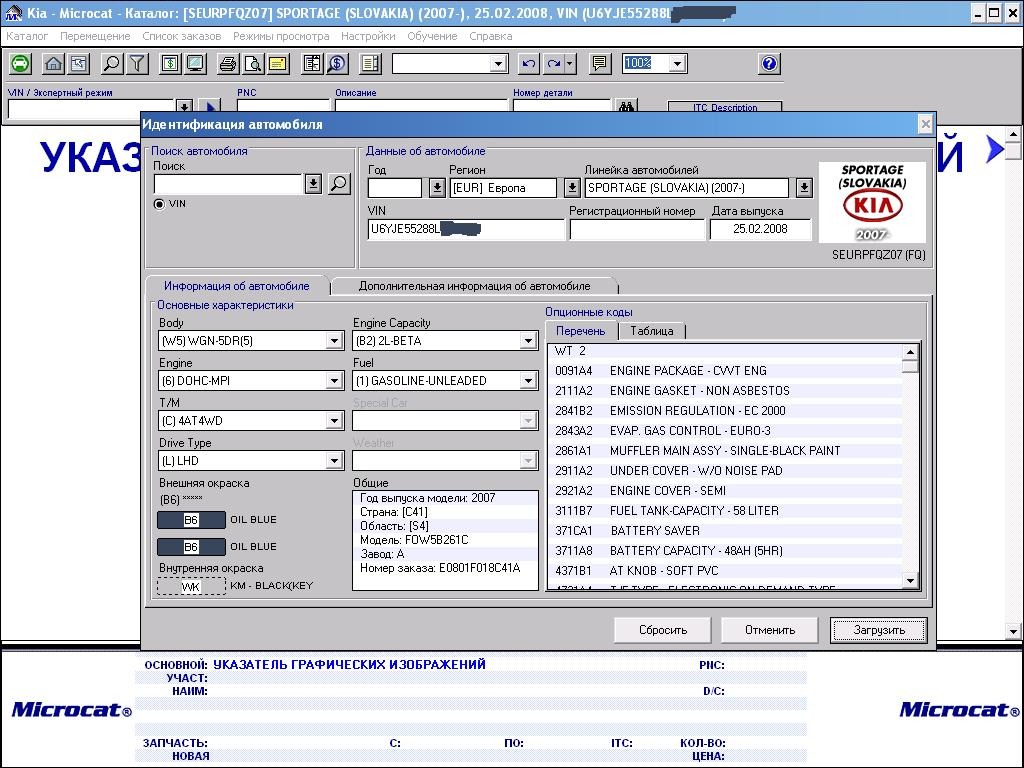
Task: Open the Настройки menu
Action: [368, 36]
